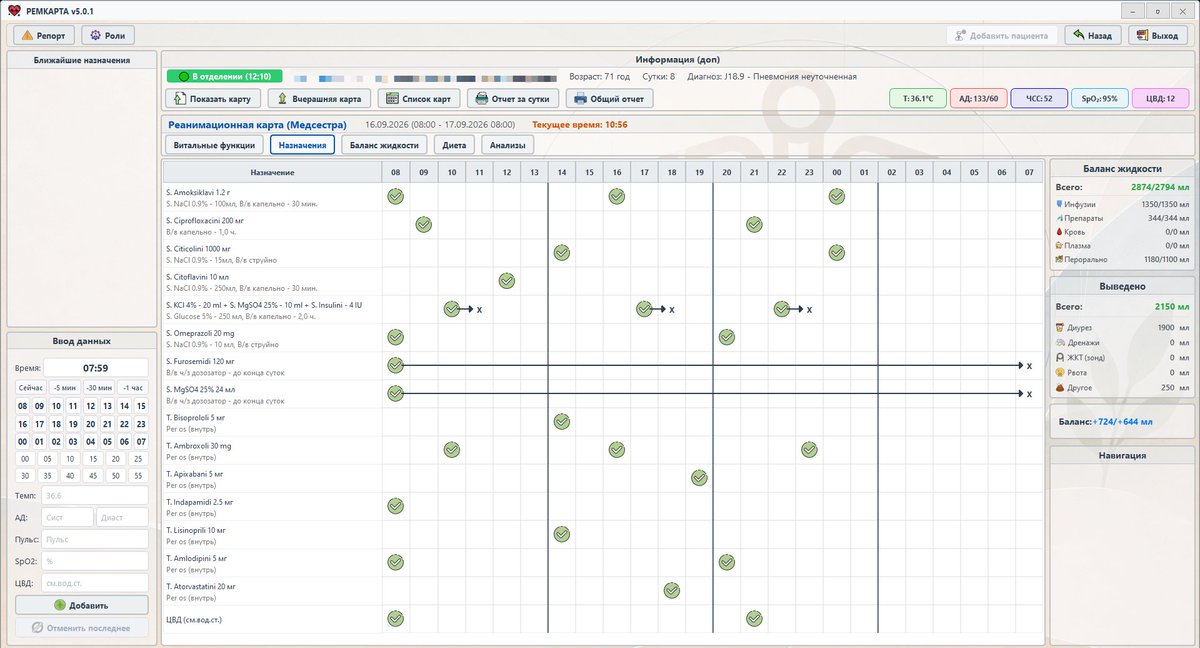Screen dimensions: 1200x648
Task: Click the S. Furosemidi 120 мг row label
Action: [200, 361]
